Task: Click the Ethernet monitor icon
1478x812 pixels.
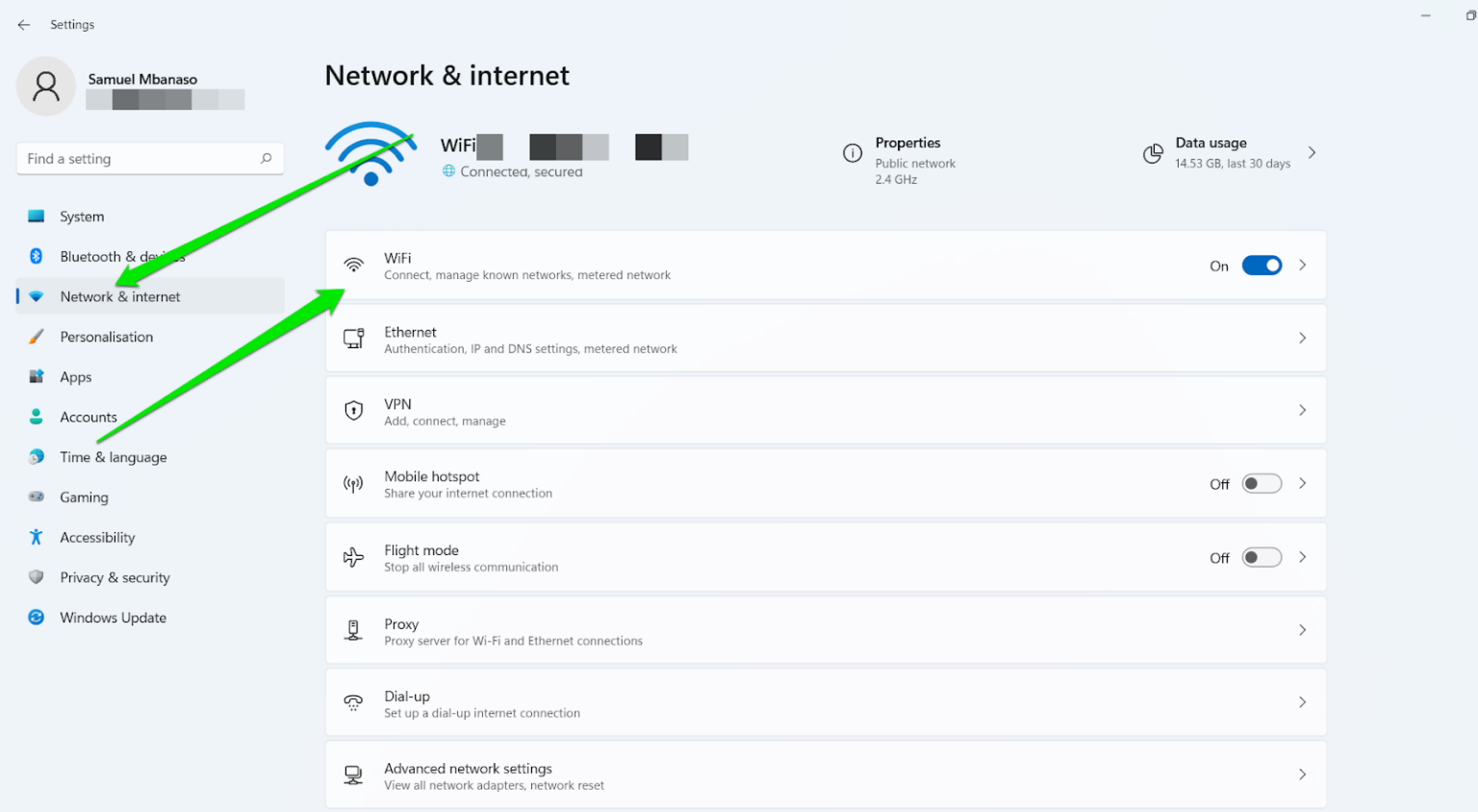Action: [x=354, y=339]
